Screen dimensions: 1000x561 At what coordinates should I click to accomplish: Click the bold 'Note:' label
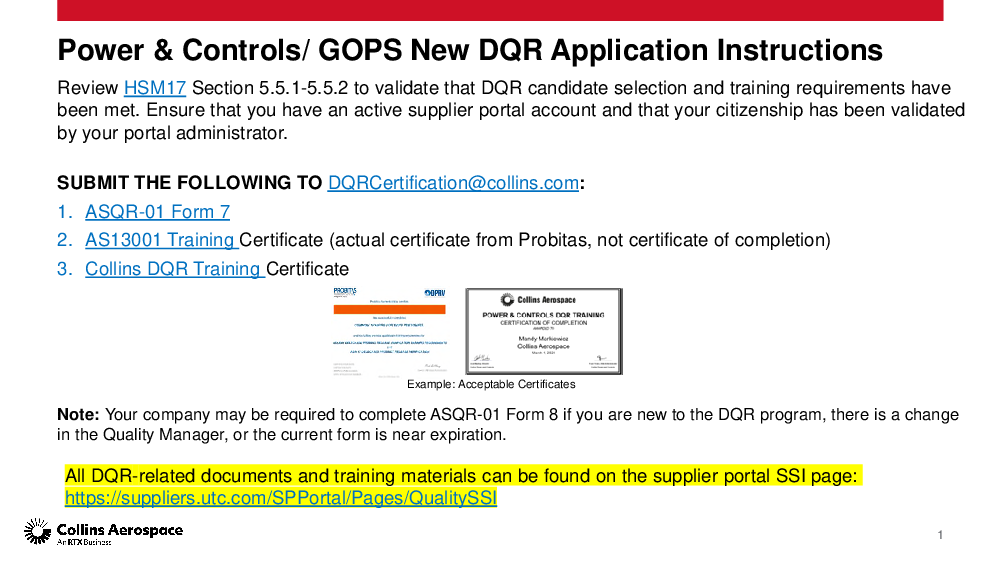click(78, 414)
